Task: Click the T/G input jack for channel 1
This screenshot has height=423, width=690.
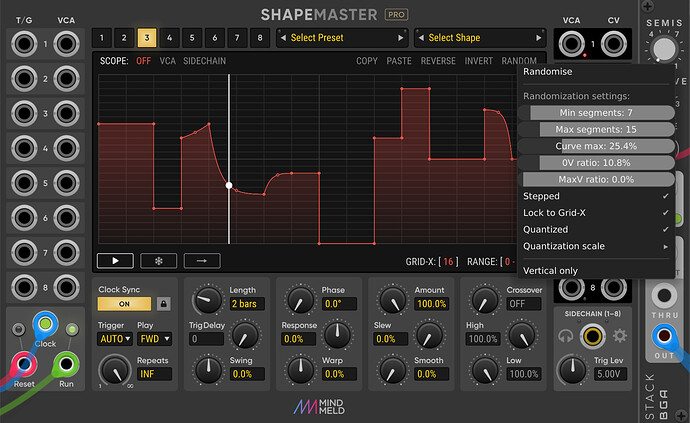Action: click(x=24, y=44)
